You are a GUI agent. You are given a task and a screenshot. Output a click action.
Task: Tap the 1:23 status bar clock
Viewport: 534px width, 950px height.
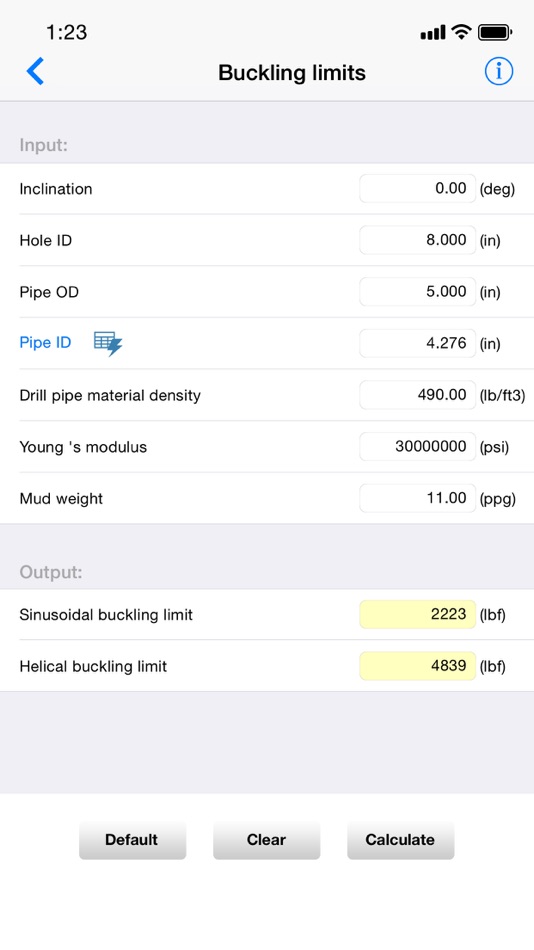tap(67, 32)
